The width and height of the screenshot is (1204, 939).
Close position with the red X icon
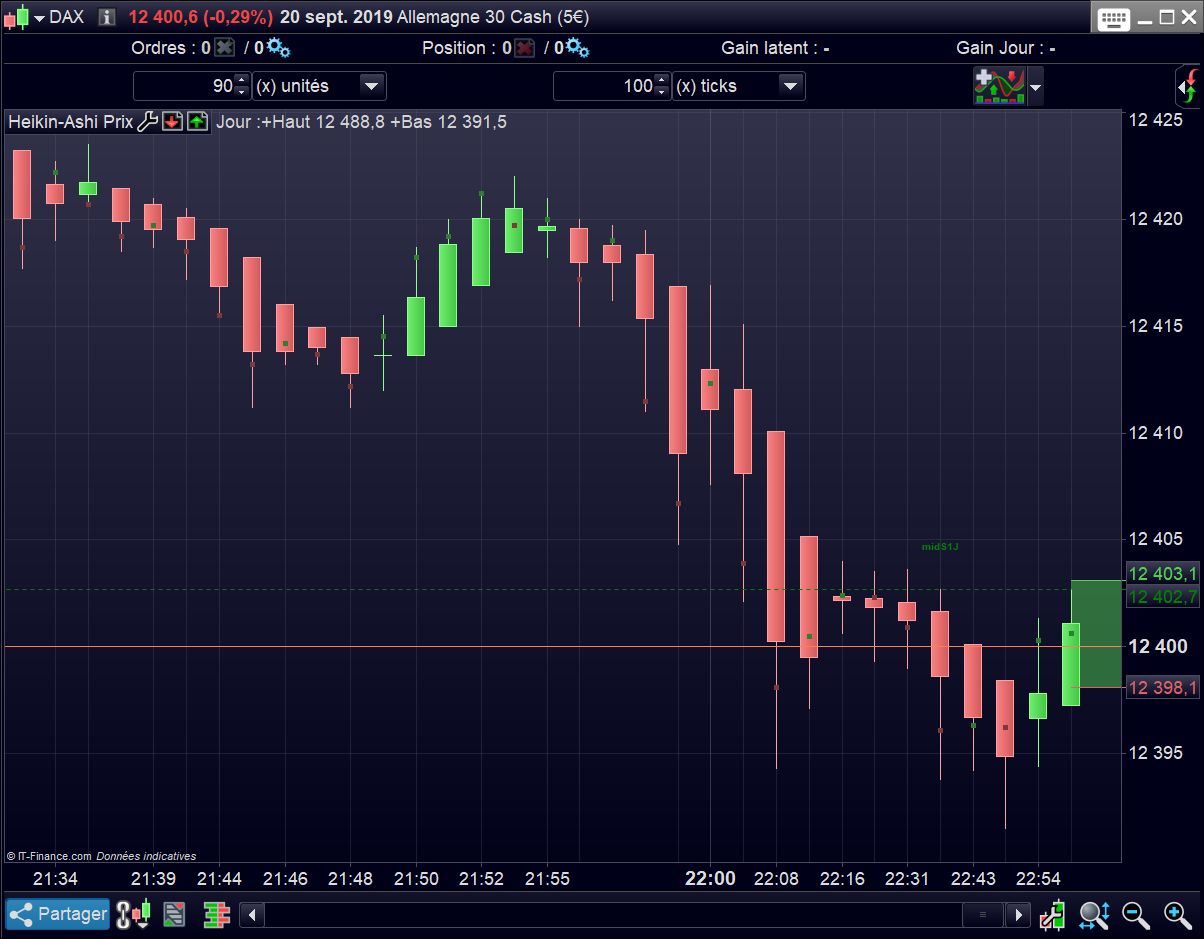click(524, 48)
